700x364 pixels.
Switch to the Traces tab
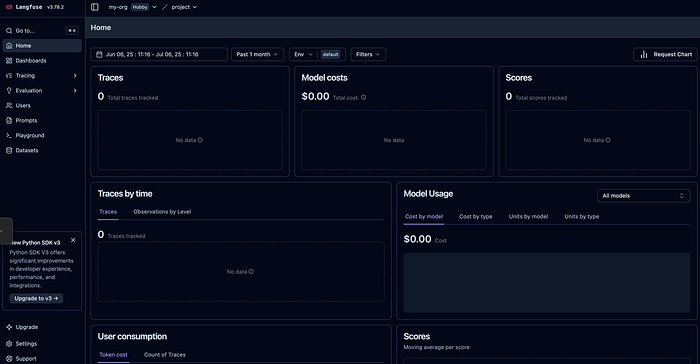click(x=108, y=212)
